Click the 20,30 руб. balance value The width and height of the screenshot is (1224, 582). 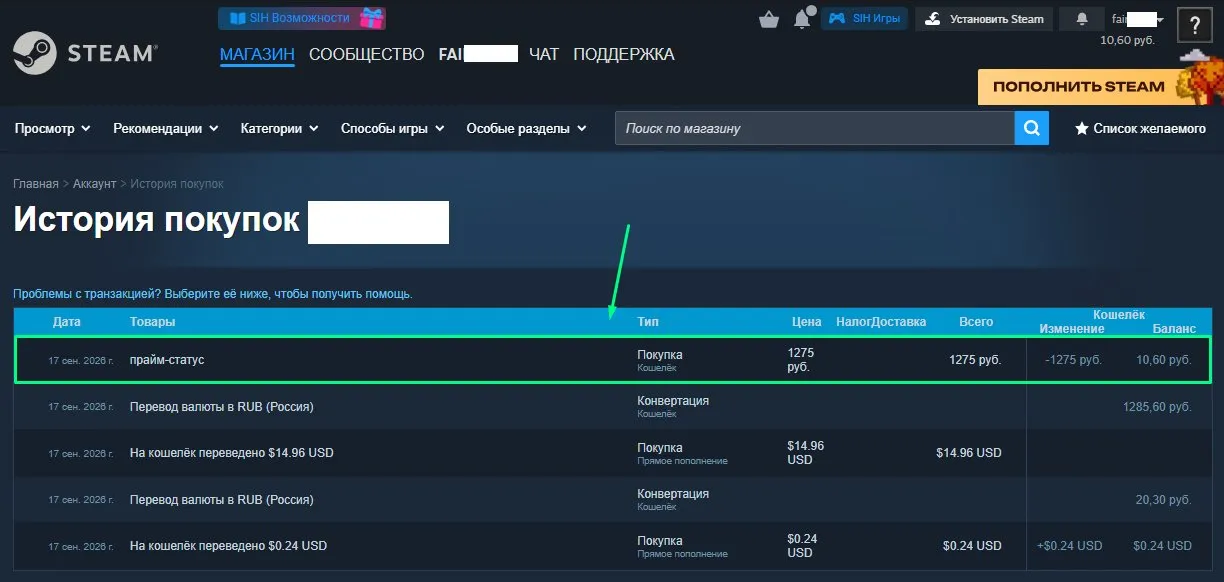click(1164, 500)
